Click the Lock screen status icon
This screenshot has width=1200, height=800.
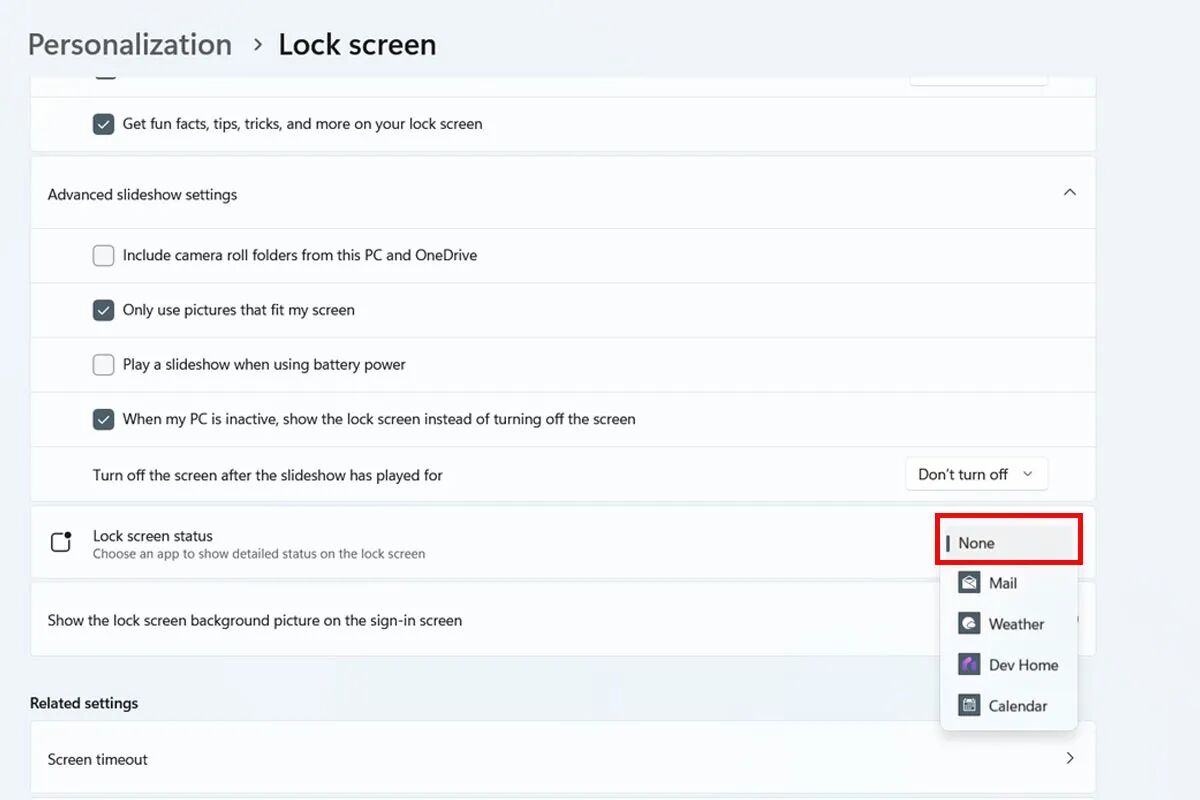[x=61, y=543]
